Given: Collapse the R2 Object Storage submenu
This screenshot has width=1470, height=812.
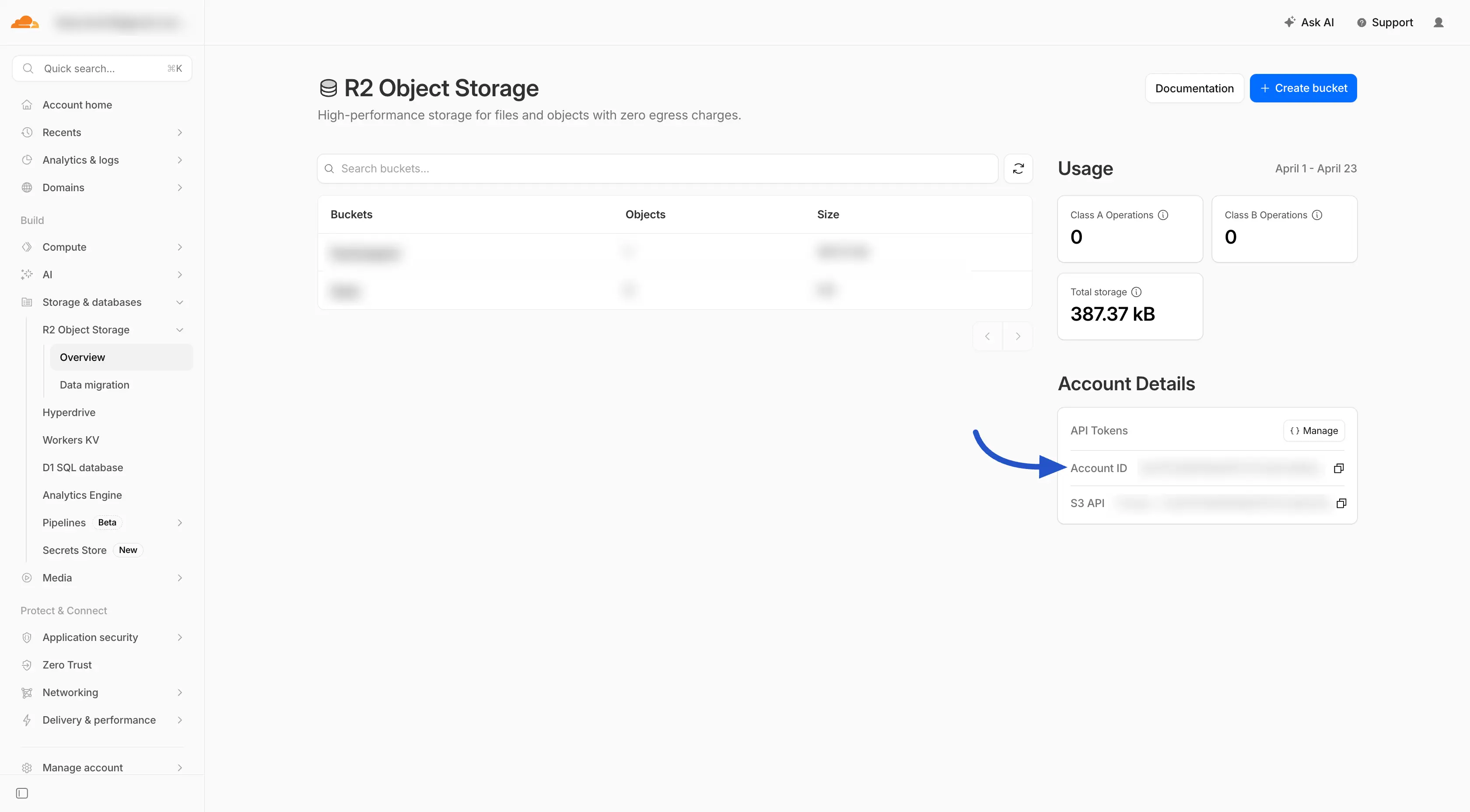Looking at the screenshot, I should click(x=180, y=330).
